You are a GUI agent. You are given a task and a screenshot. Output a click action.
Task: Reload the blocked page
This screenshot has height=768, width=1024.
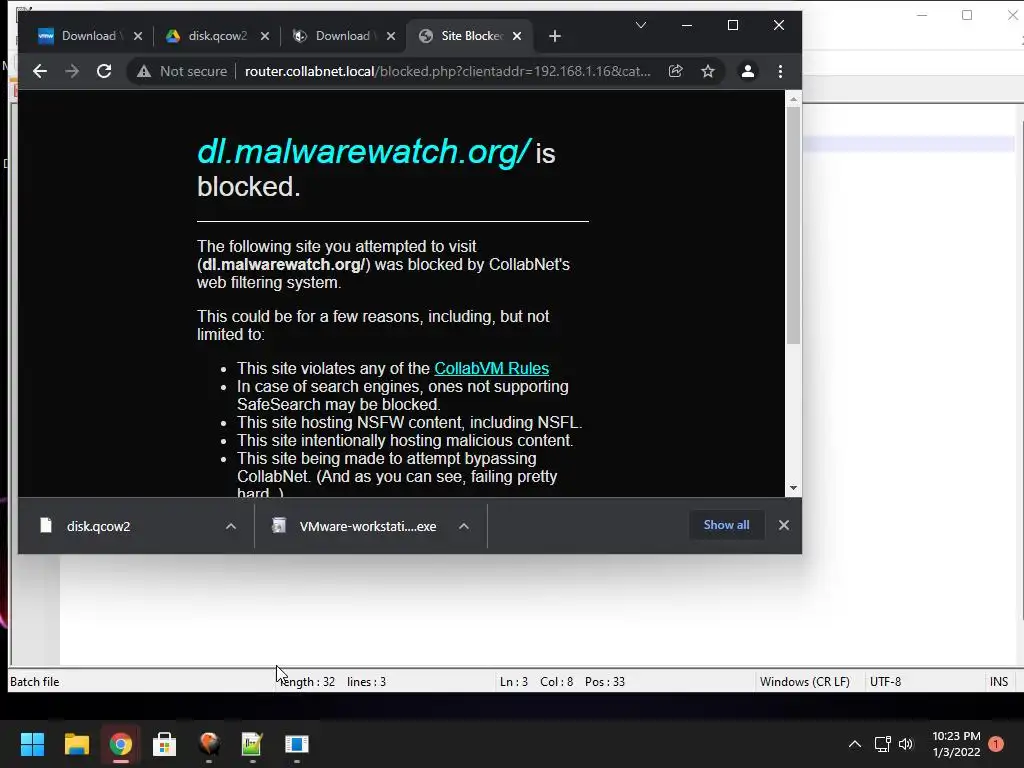pyautogui.click(x=104, y=71)
